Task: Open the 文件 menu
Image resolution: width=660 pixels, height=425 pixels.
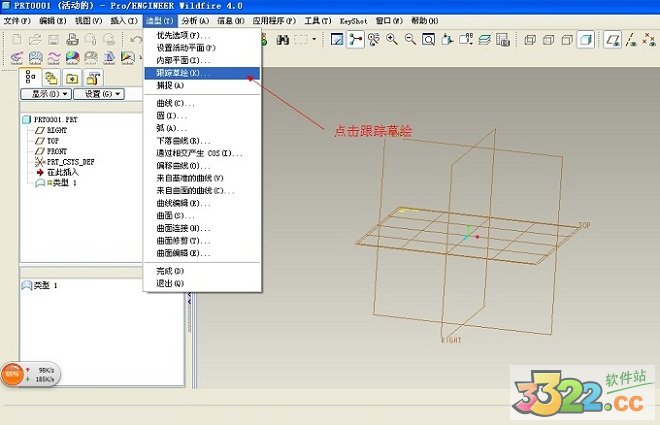Action: pyautogui.click(x=17, y=21)
